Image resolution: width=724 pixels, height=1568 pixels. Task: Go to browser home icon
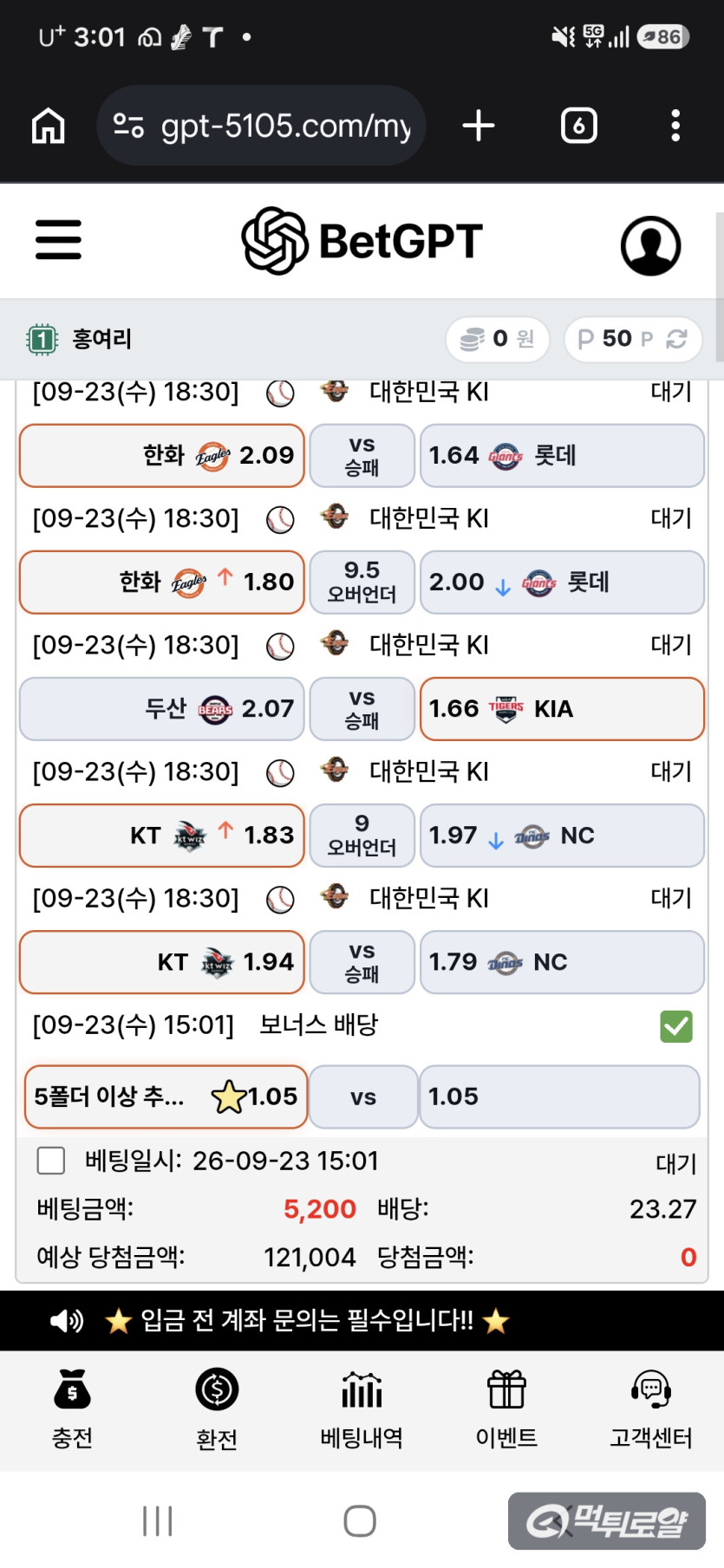pos(49,126)
